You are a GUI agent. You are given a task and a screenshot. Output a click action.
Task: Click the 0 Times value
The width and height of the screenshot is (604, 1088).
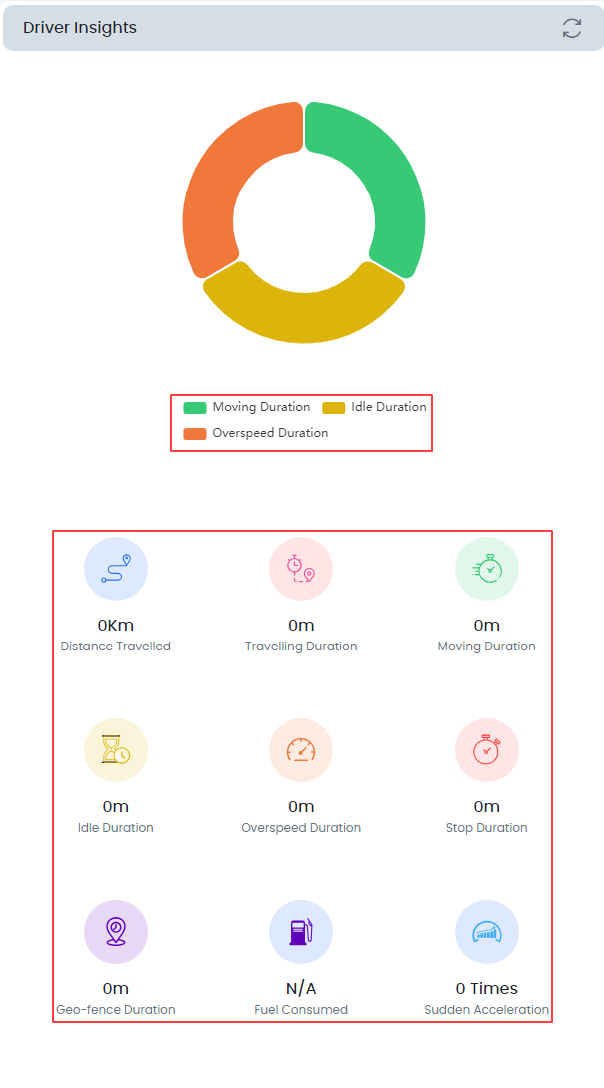(x=487, y=988)
